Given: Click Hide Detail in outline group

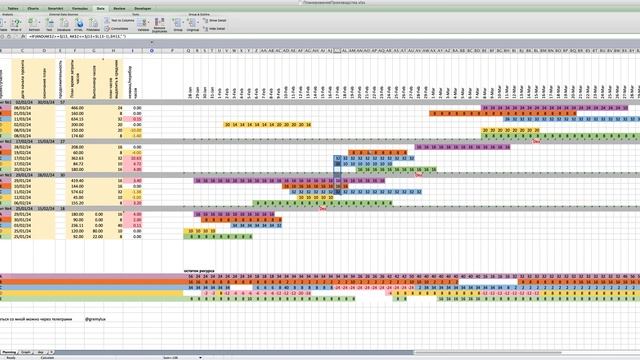Looking at the screenshot, I should pos(214,29).
